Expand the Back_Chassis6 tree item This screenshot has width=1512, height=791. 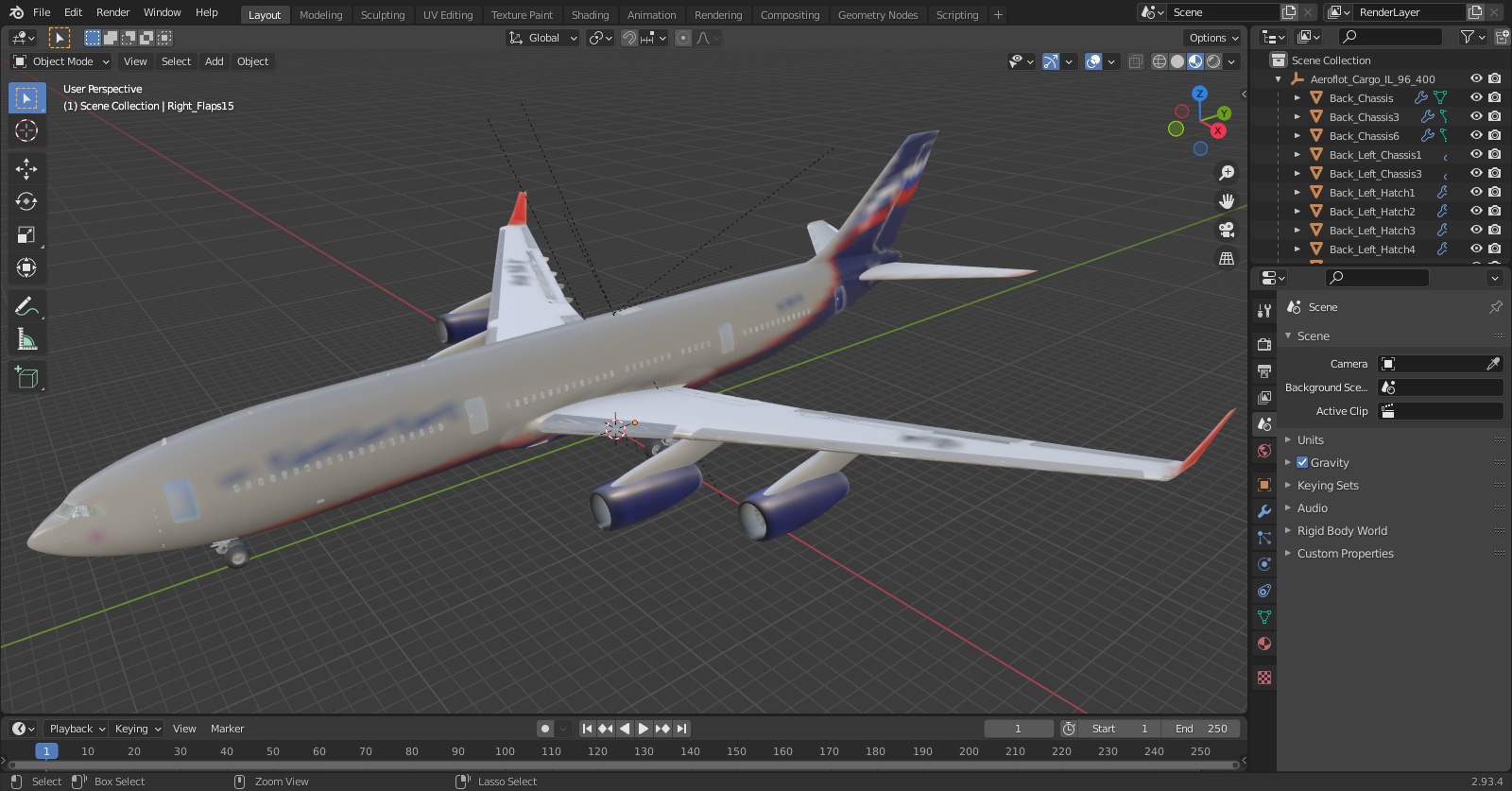point(1297,135)
